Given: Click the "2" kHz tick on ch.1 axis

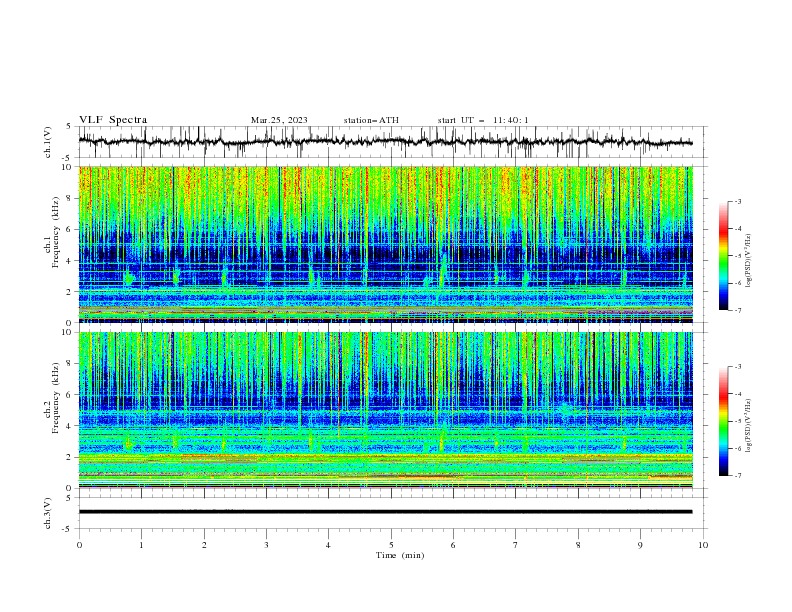Looking at the screenshot, I should point(68,291).
